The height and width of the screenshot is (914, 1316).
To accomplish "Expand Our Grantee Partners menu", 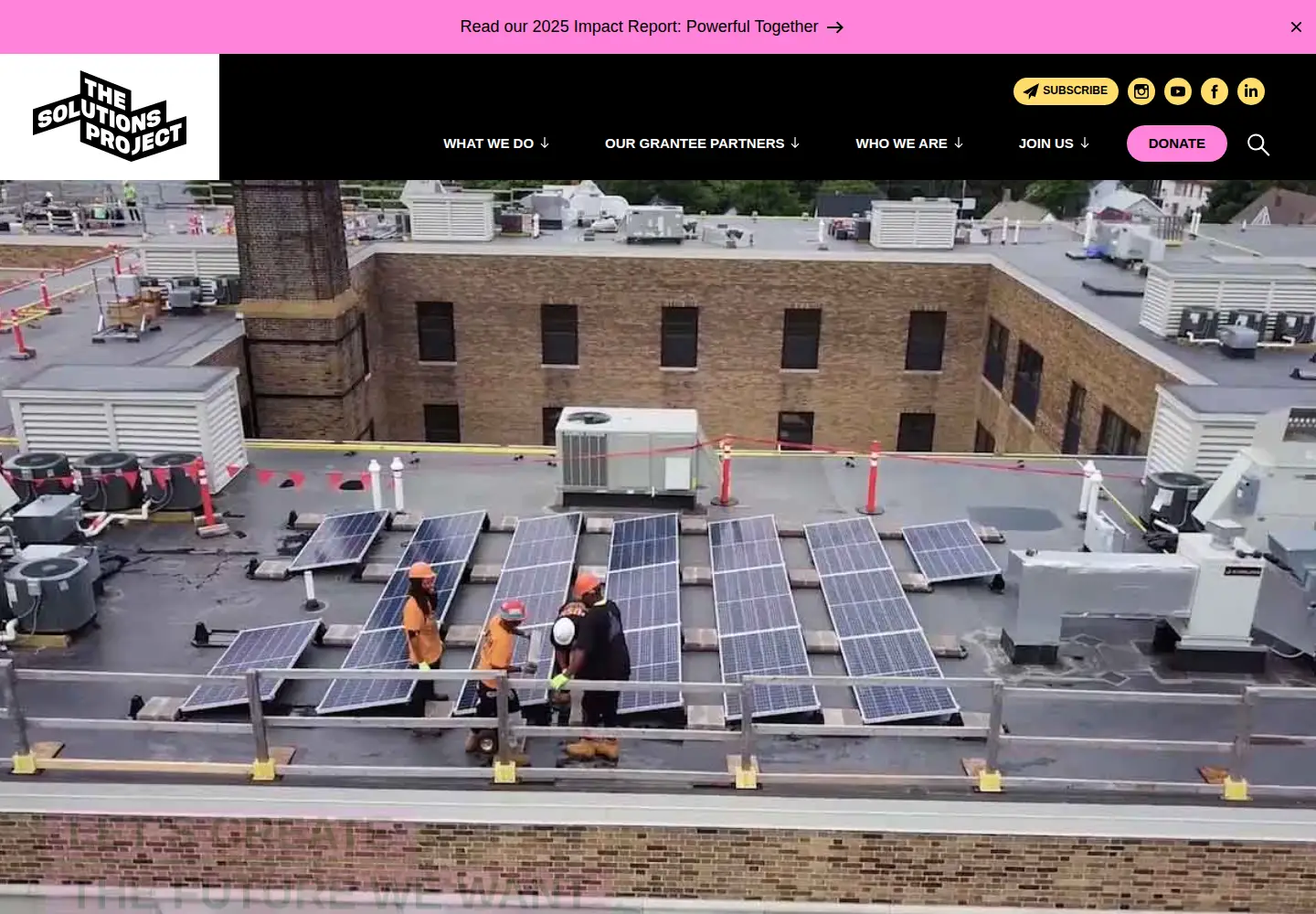I will click(703, 143).
